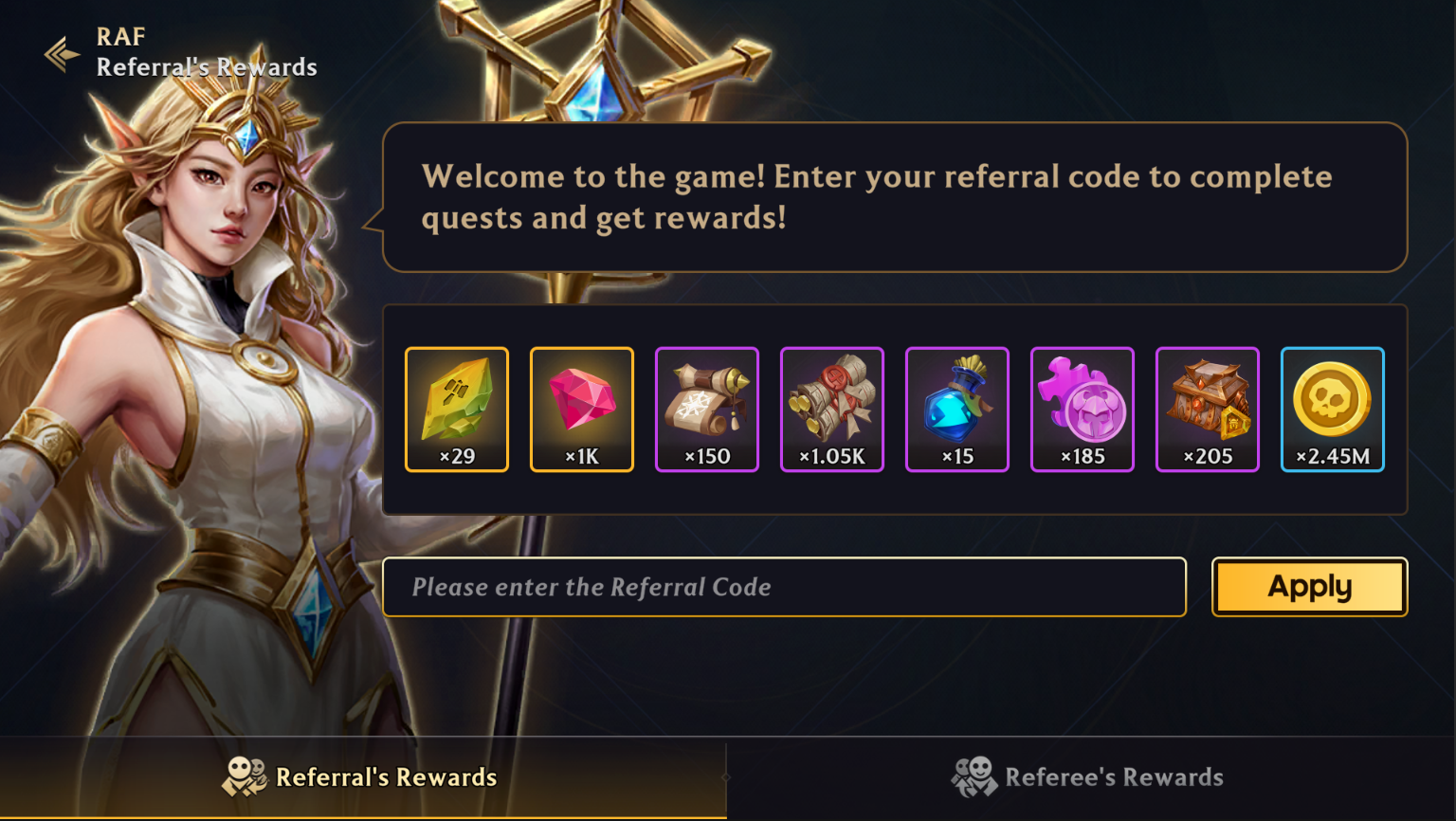Click the skulls icon on Referral's Rewards tab
The height and width of the screenshot is (821, 1456).
245,777
